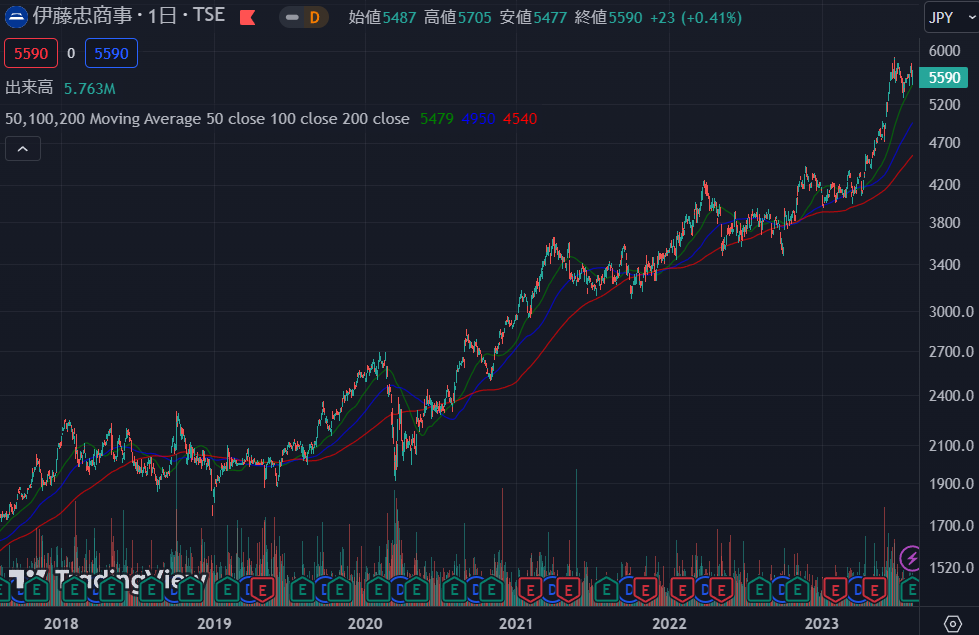979x635 pixels.
Task: Click the 1520.0 price axis label
Action: 951,568
